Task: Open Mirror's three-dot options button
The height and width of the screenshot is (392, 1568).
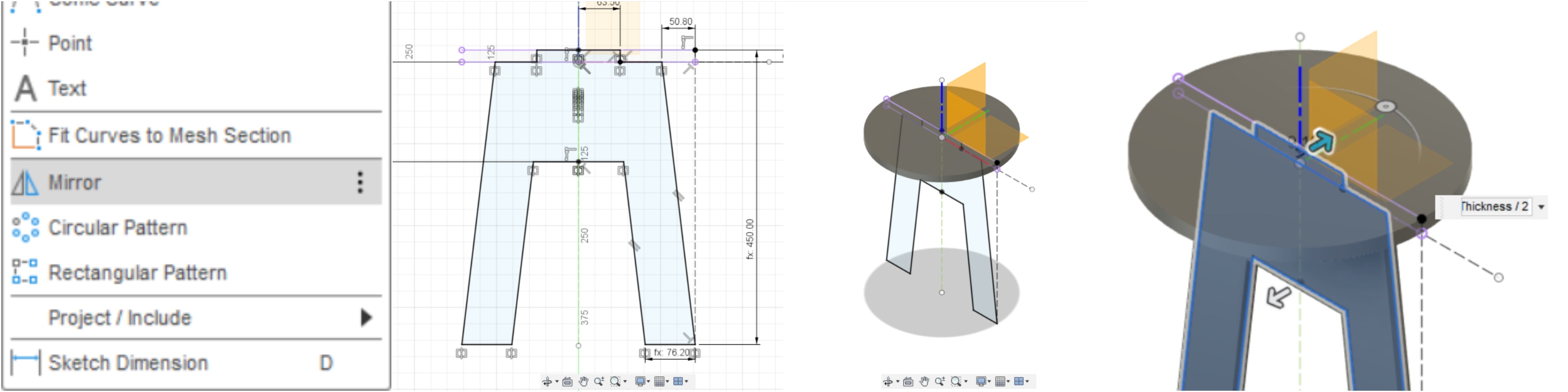Action: click(x=360, y=182)
